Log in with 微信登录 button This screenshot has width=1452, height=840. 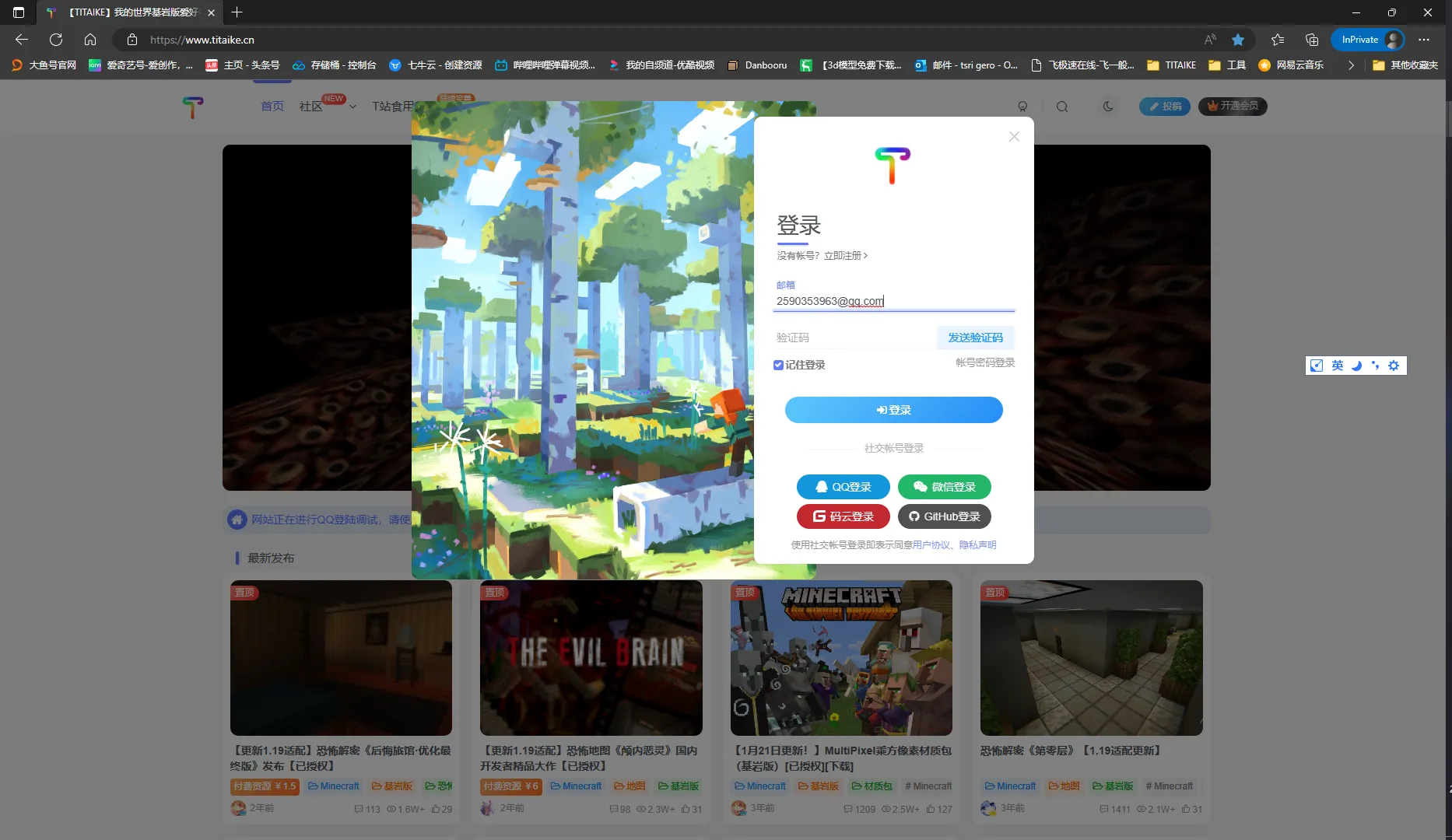point(944,487)
